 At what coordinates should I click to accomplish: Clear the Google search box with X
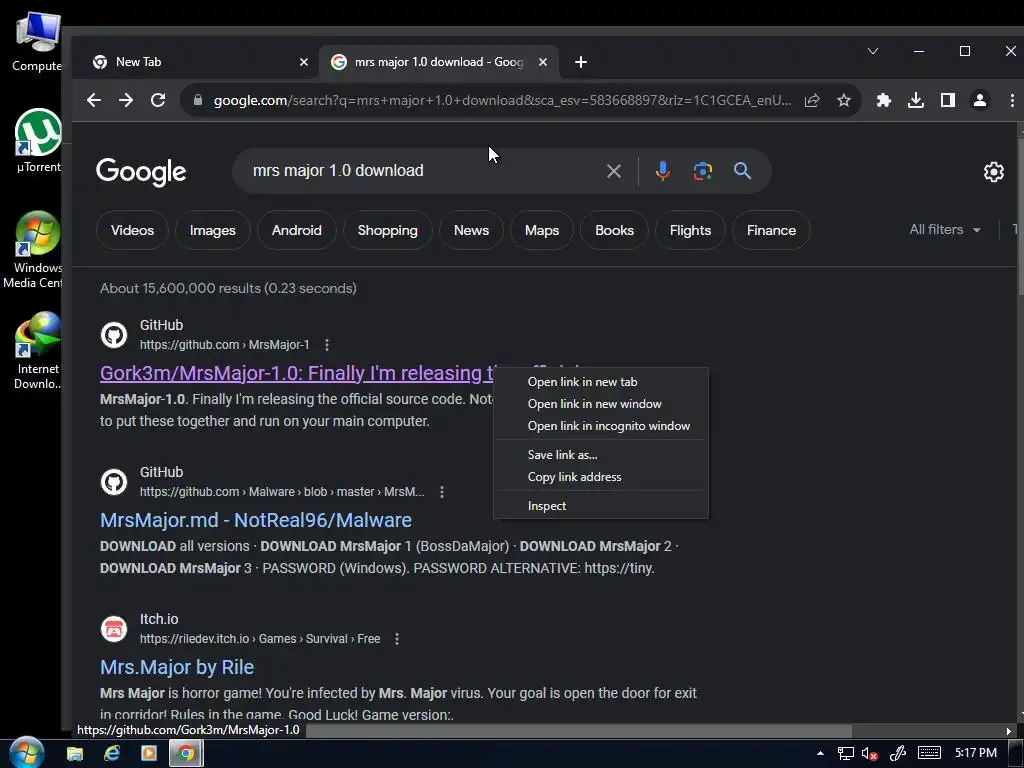click(x=614, y=171)
